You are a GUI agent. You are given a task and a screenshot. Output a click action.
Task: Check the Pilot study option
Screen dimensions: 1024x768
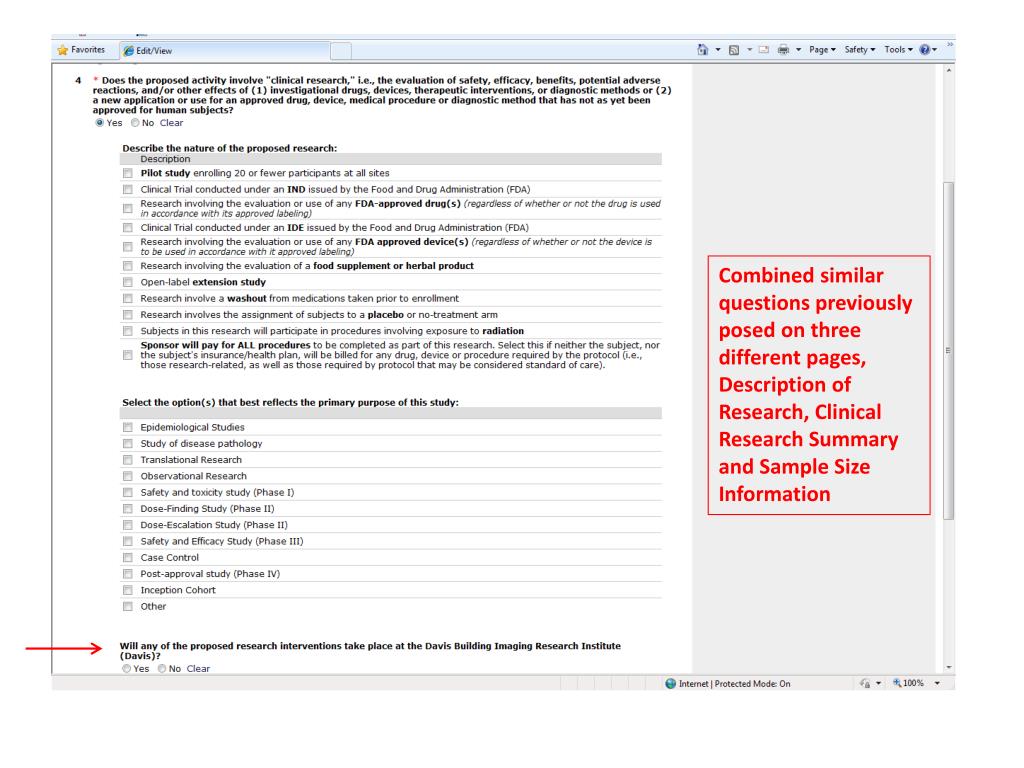(x=127, y=173)
